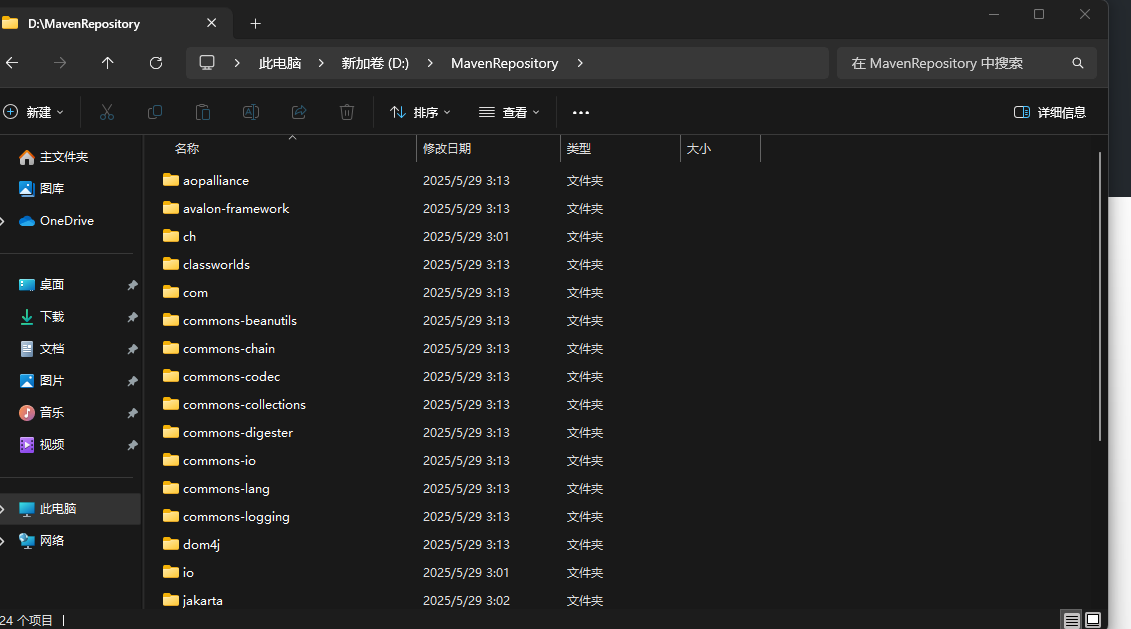Unpin 音乐 using its pin icon
The height and width of the screenshot is (629, 1131).
point(133,413)
